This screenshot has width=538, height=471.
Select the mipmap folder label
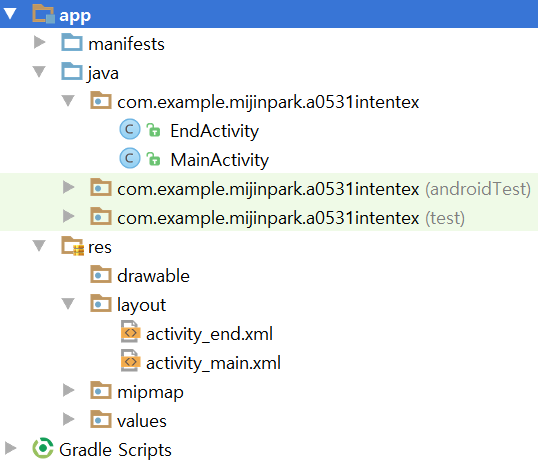[150, 392]
